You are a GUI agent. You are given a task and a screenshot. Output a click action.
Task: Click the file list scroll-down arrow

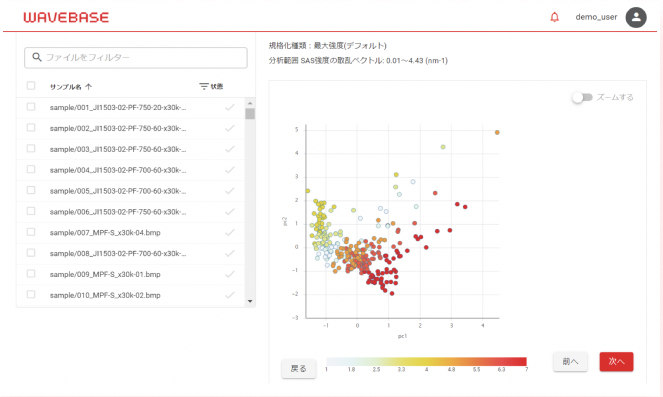point(250,301)
